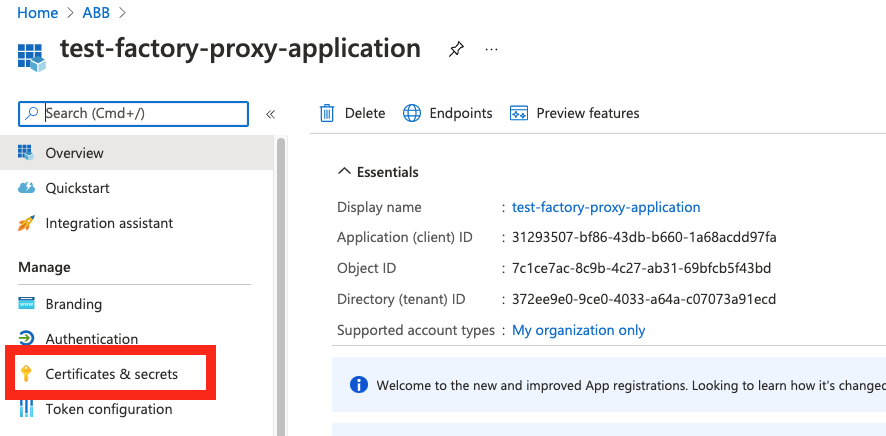Viewport: 886px width, 436px height.
Task: Select Object ID value 7c1ce7ac-8c9b...
Action: point(641,268)
